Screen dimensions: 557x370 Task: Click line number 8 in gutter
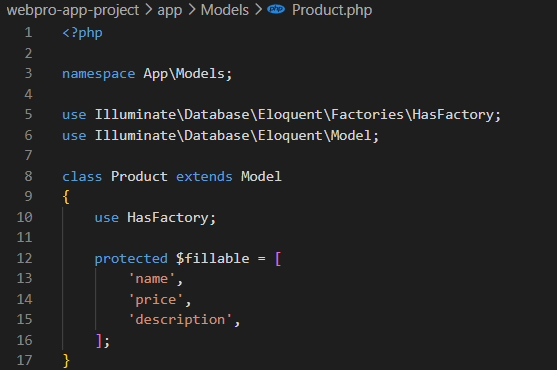28,176
